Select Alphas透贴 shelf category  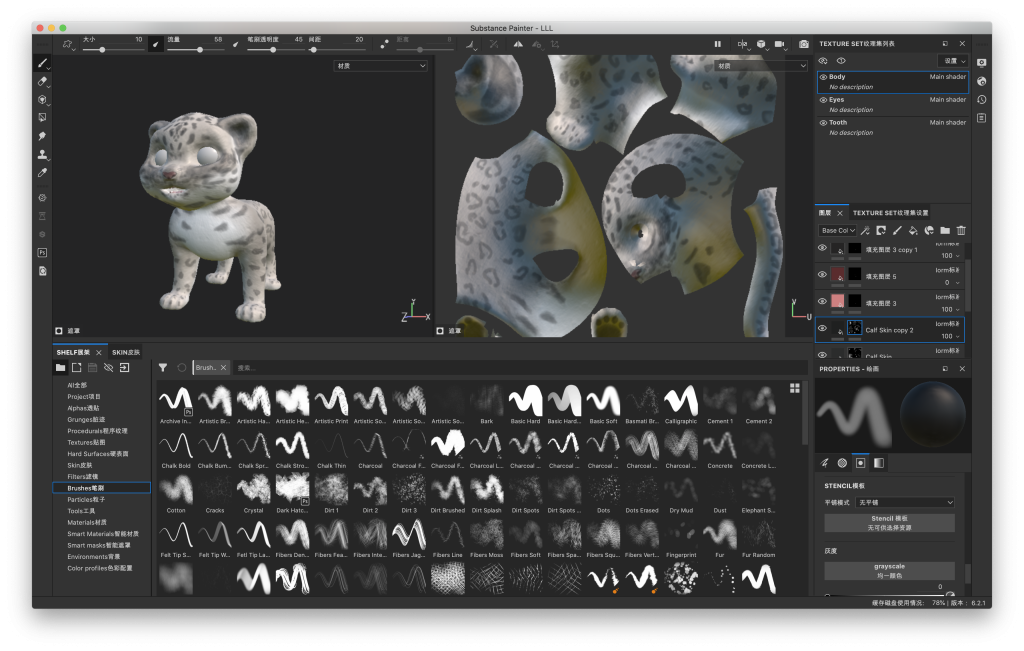click(x=85, y=408)
